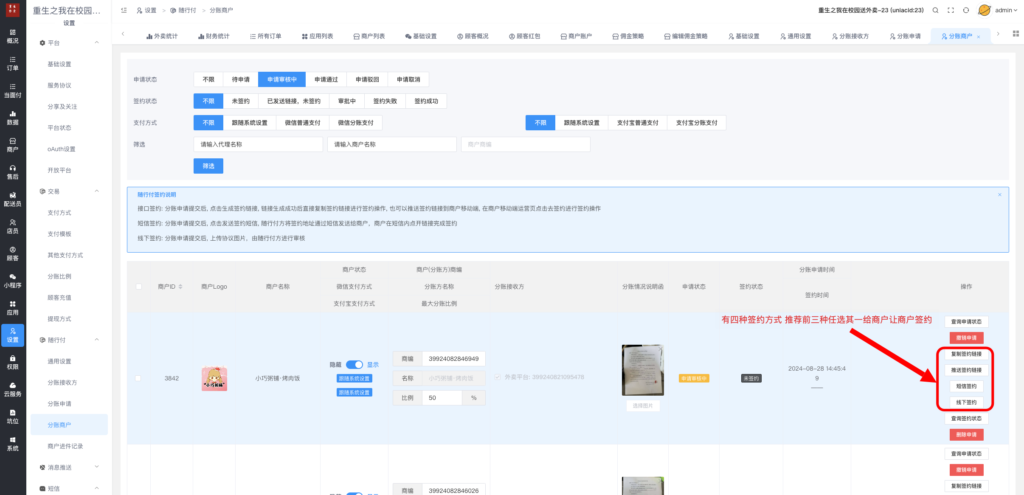The height and width of the screenshot is (495, 1024).
Task: Click the red app logo at top-left
Action: [x=12, y=10]
